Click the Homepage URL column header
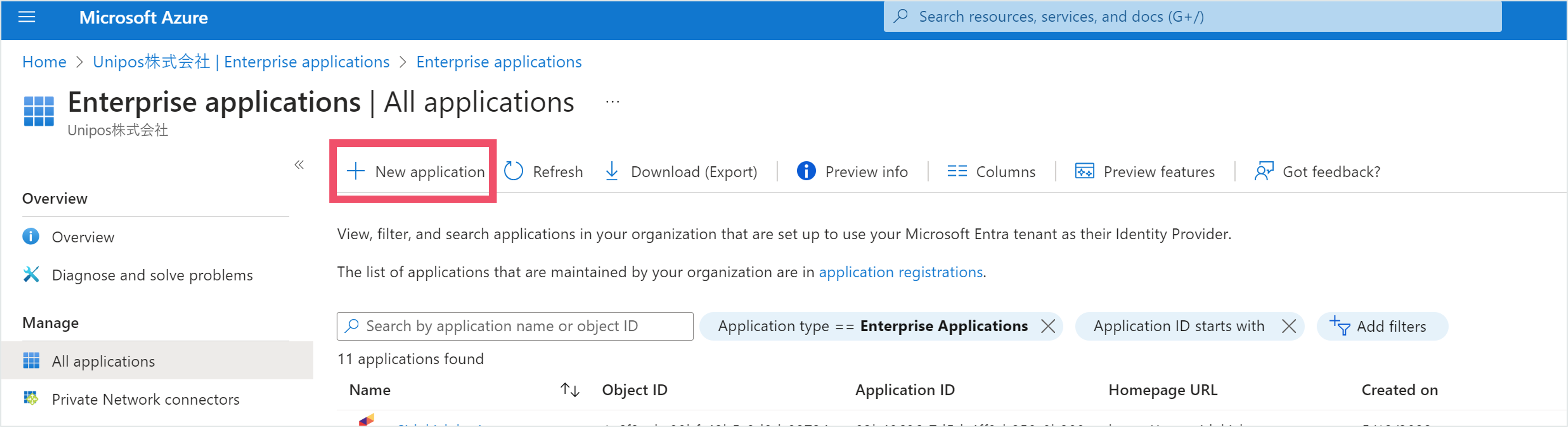This screenshot has width=1568, height=427. pos(1162,390)
